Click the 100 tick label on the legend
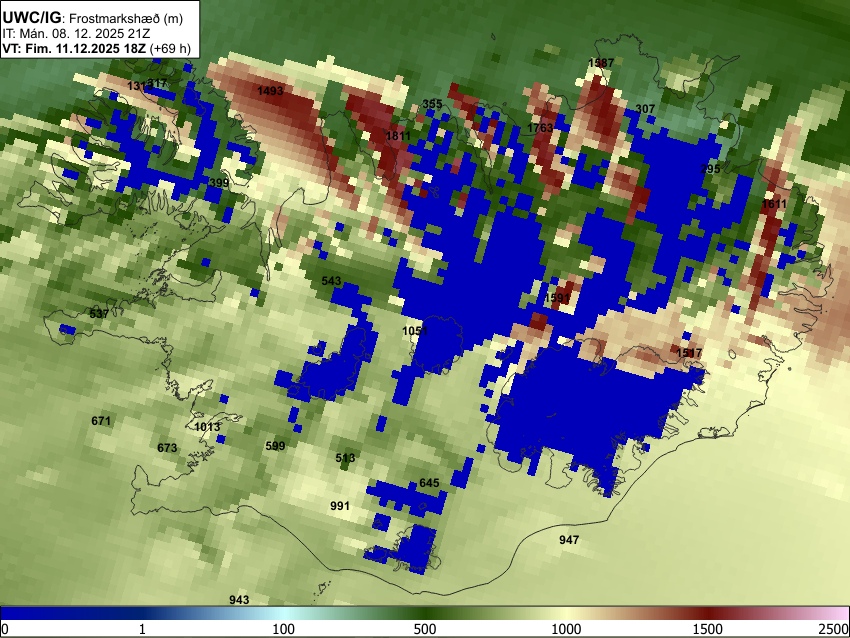The width and height of the screenshot is (850, 638). pos(283,629)
